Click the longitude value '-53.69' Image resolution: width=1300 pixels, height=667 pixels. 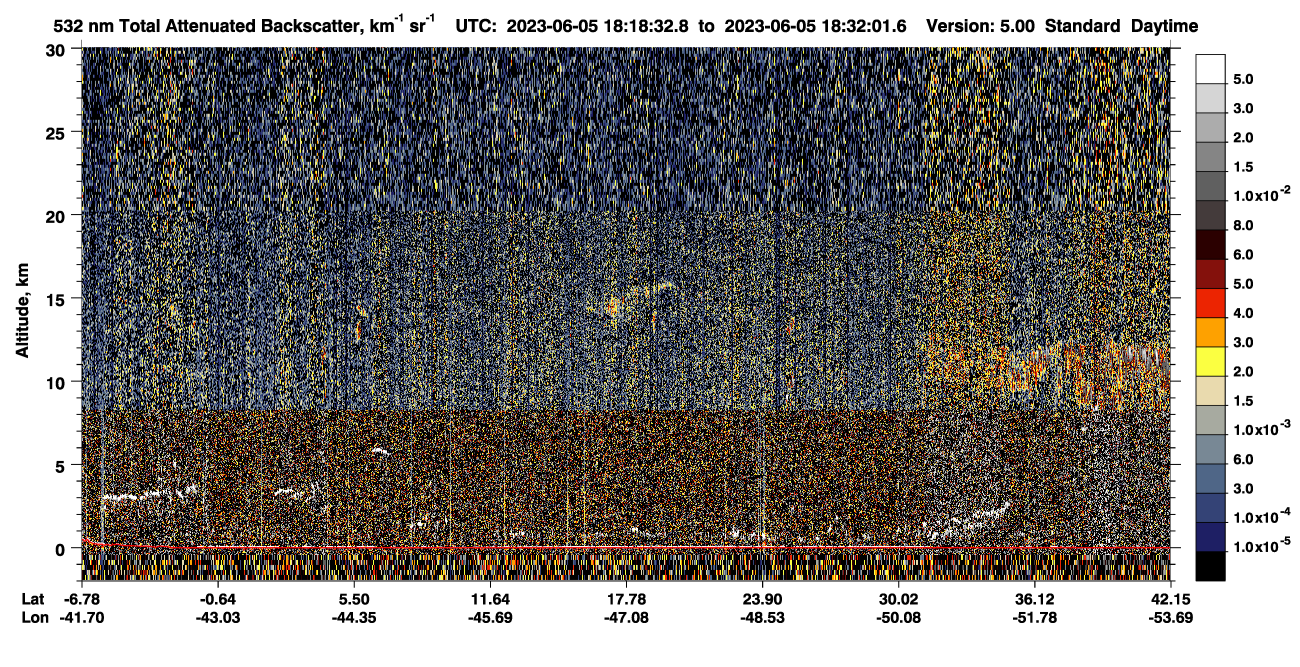click(x=1171, y=617)
